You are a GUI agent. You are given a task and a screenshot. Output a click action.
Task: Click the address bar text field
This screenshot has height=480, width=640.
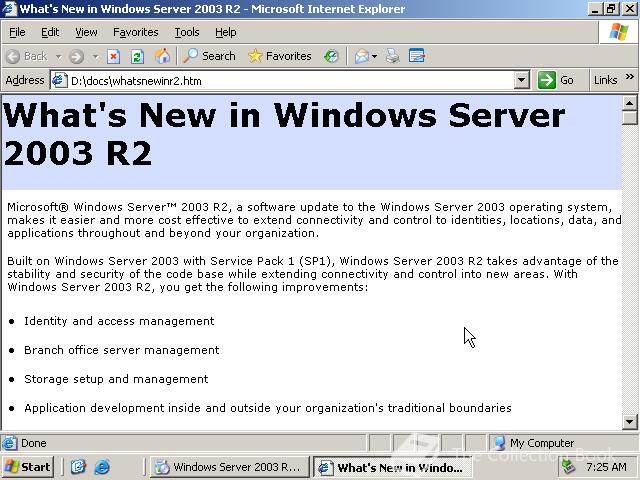[291, 80]
